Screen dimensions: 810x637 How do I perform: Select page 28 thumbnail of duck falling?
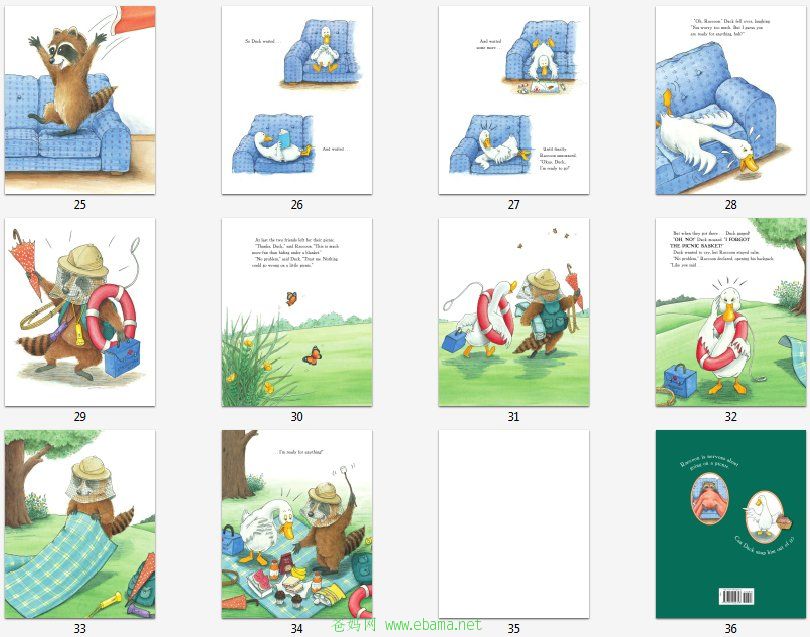[731, 100]
